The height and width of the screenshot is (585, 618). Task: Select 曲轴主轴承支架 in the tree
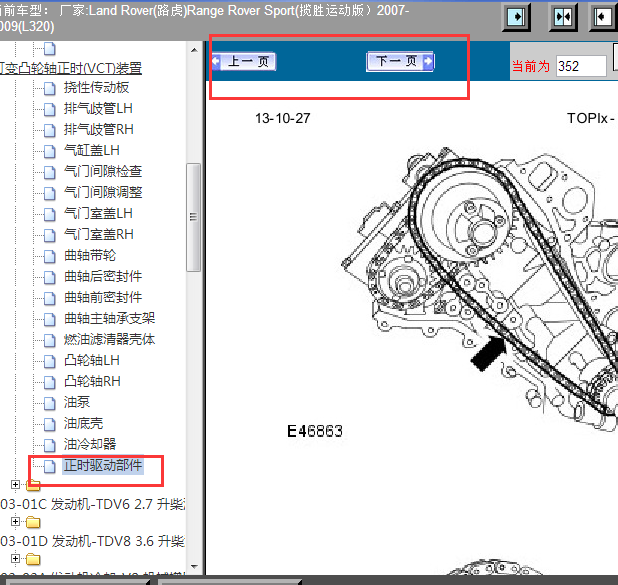click(x=110, y=318)
